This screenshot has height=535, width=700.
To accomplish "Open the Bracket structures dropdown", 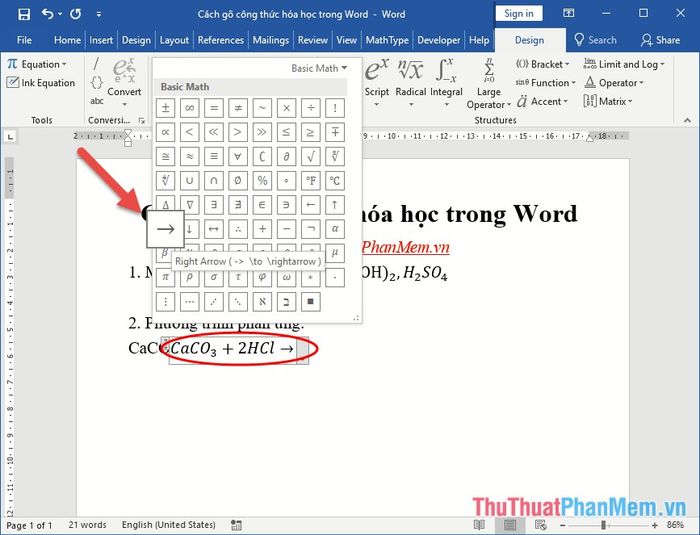I will pyautogui.click(x=543, y=64).
